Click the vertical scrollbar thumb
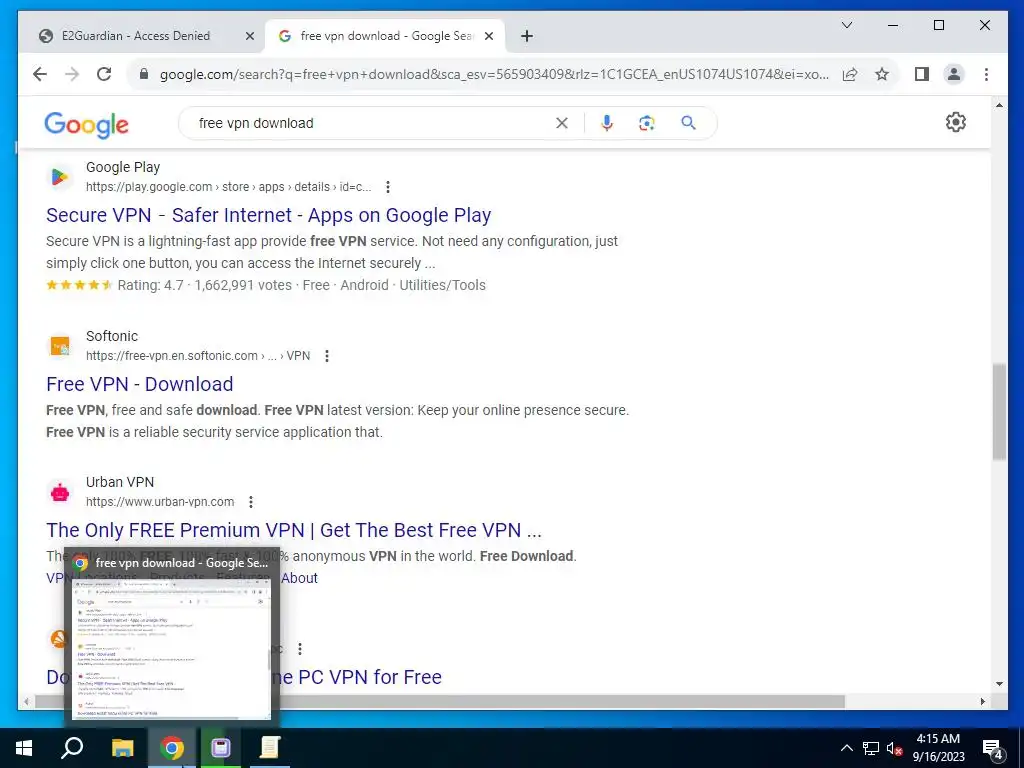The image size is (1024, 768). point(999,411)
